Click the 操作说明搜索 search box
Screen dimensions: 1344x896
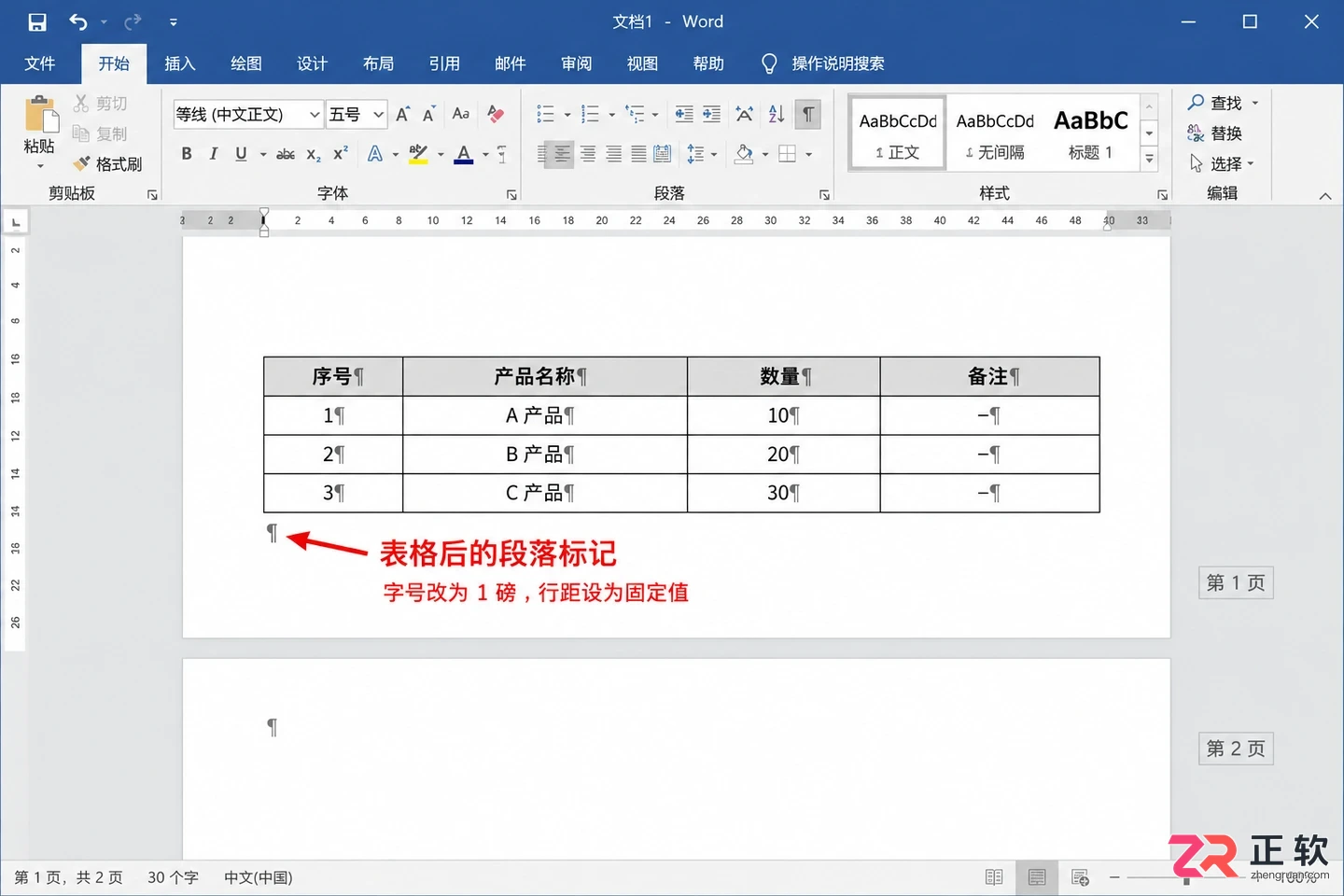[x=823, y=63]
